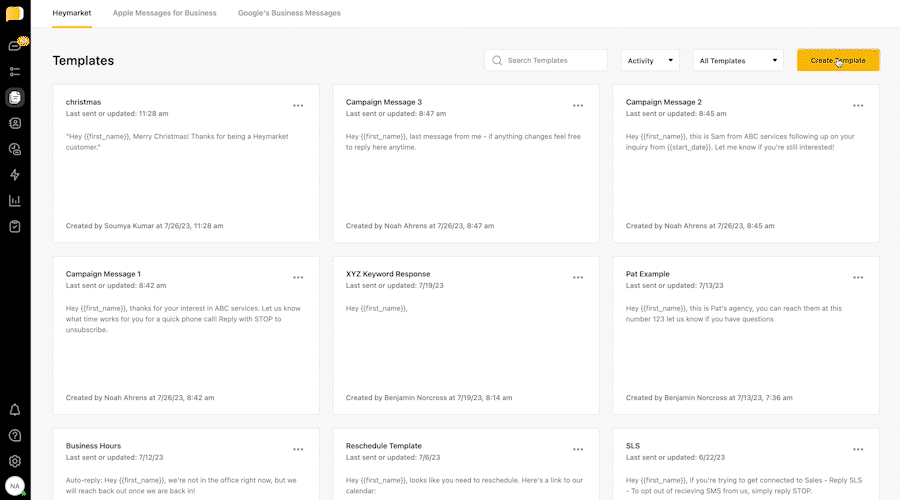Open the Reschedule Template title
Screen dimensions: 900x500
[x=383, y=445]
